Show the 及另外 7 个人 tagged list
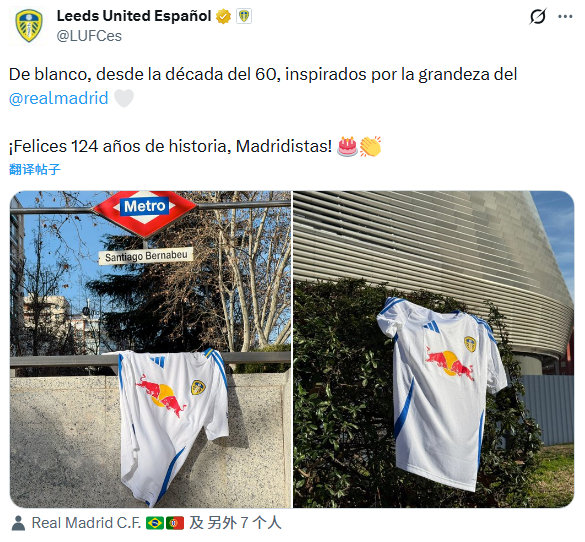Image resolution: width=585 pixels, height=542 pixels. click(x=235, y=523)
